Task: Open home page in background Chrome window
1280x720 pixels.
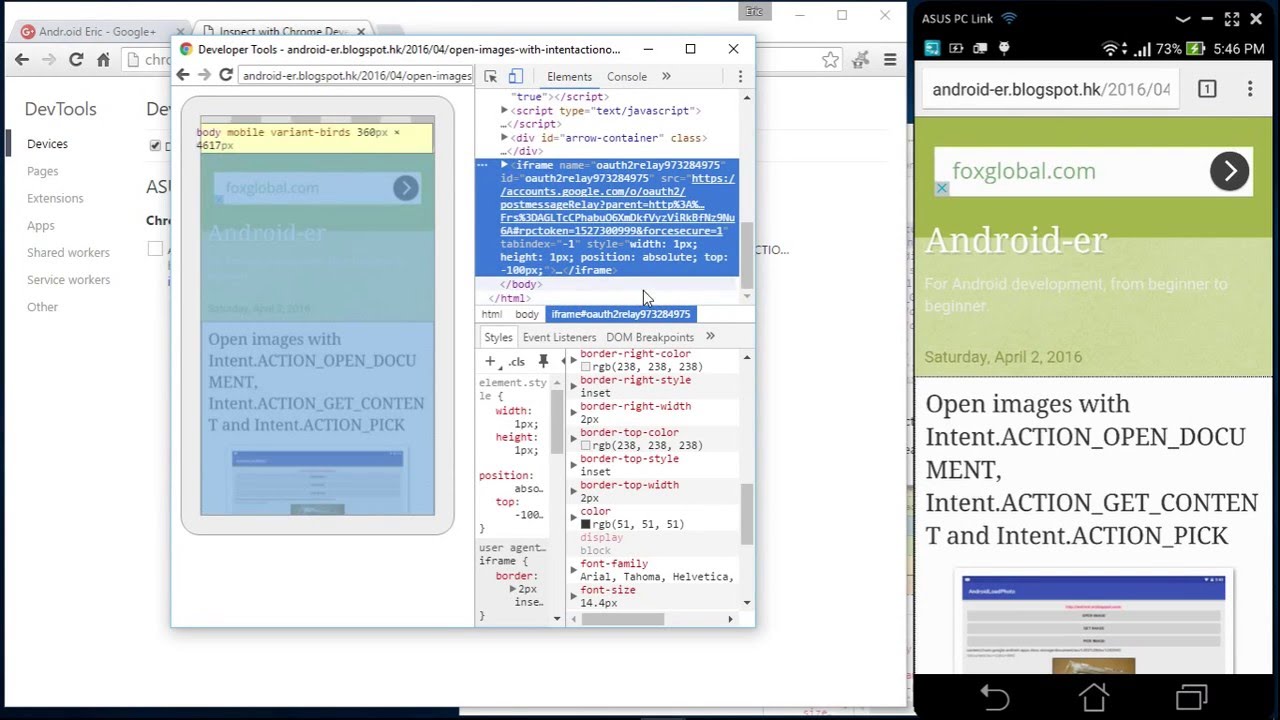Action: (x=103, y=60)
